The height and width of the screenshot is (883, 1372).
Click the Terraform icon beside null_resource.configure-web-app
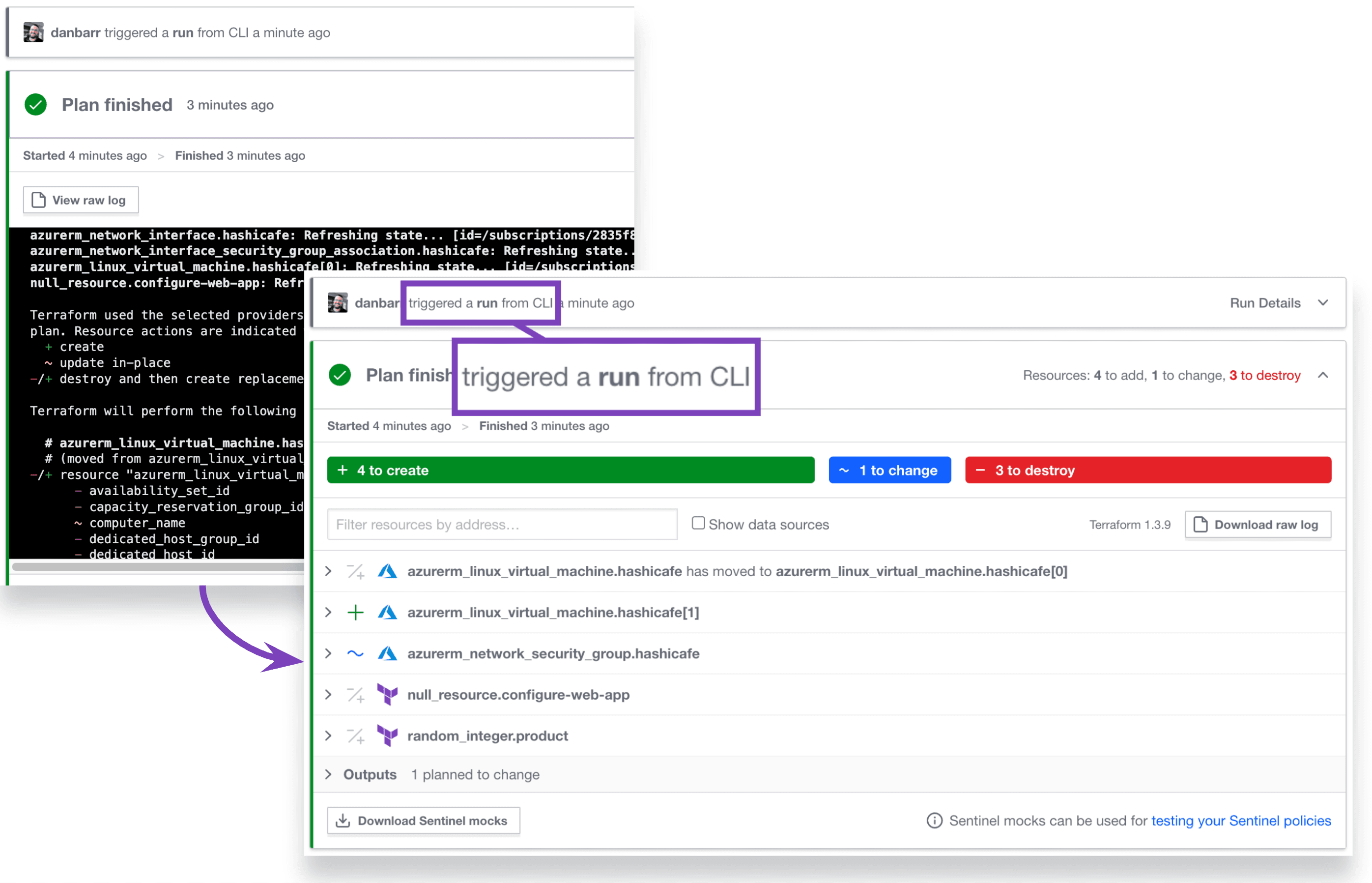tap(388, 694)
